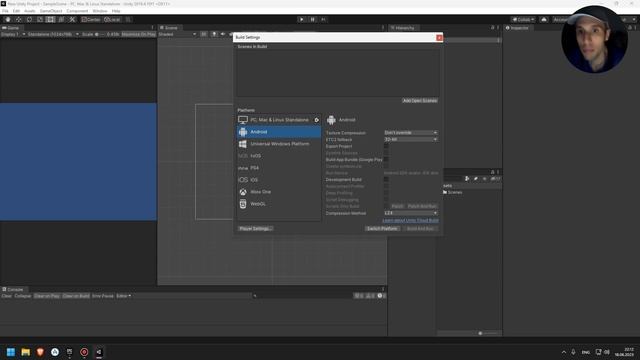Open the Game view resolution dropdown
The image size is (640, 360).
(53, 34)
